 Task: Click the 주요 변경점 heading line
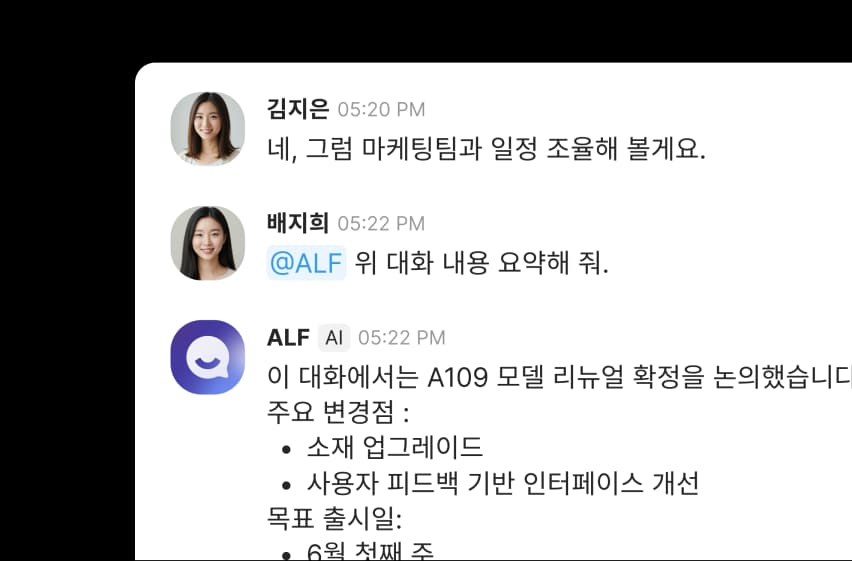[x=337, y=412]
